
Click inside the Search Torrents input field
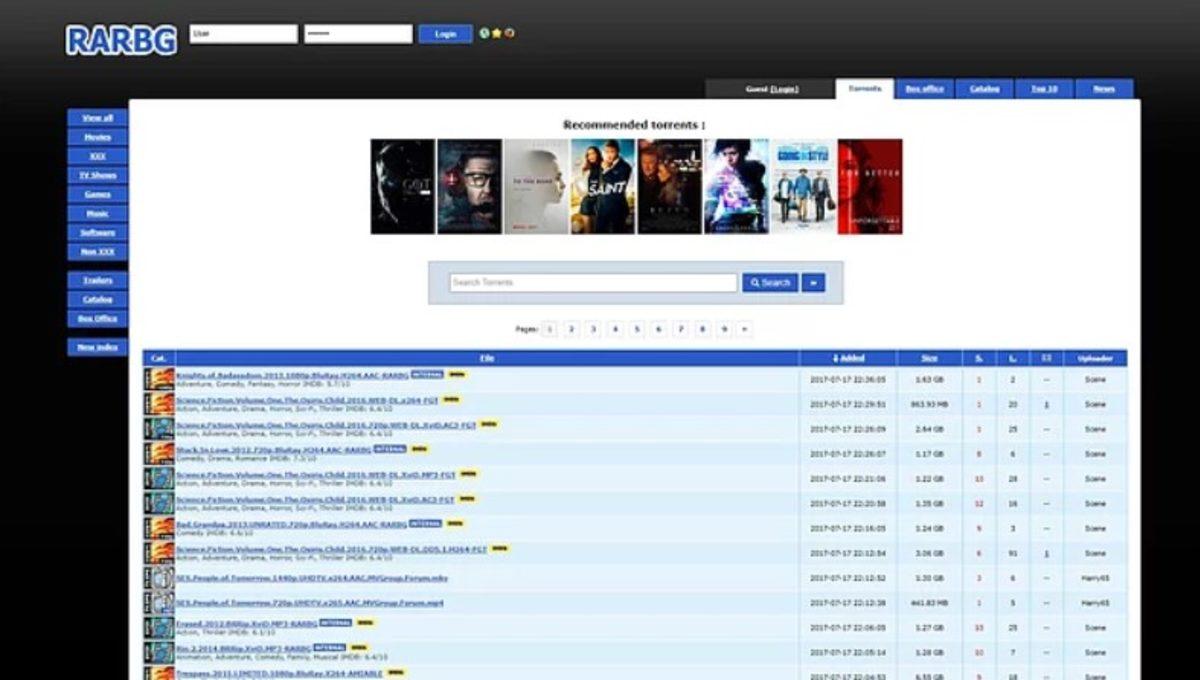[590, 282]
